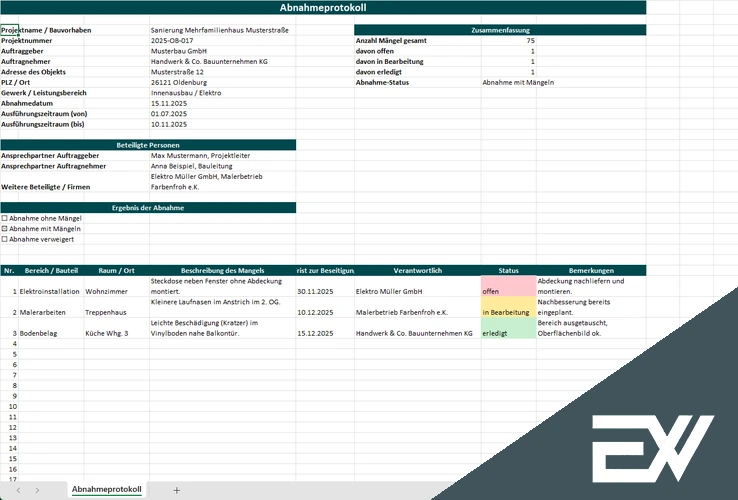The height and width of the screenshot is (500, 738).
Task: Tick the 'Abnahme ohne Mängel' checkbox
Action: tap(5, 218)
